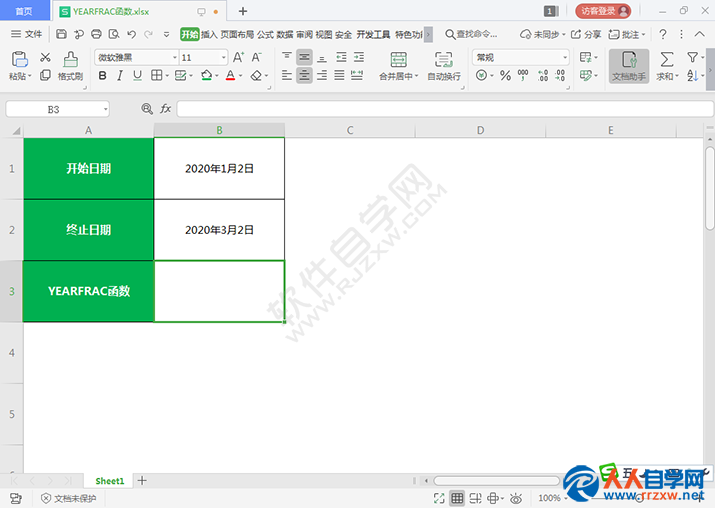The image size is (715, 508).
Task: Add a new document tab
Action: tap(243, 11)
